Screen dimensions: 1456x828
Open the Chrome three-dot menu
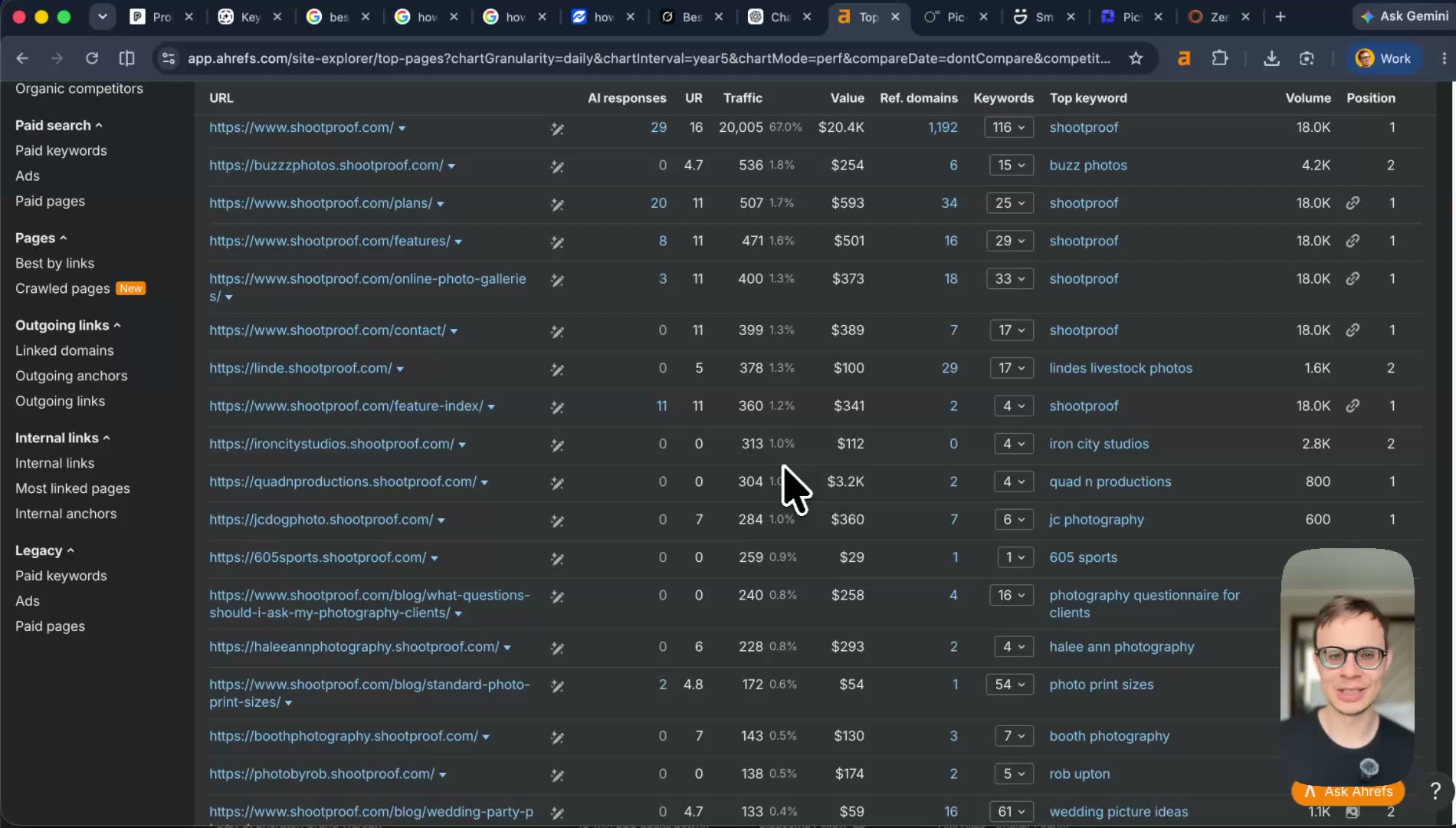pos(1444,58)
